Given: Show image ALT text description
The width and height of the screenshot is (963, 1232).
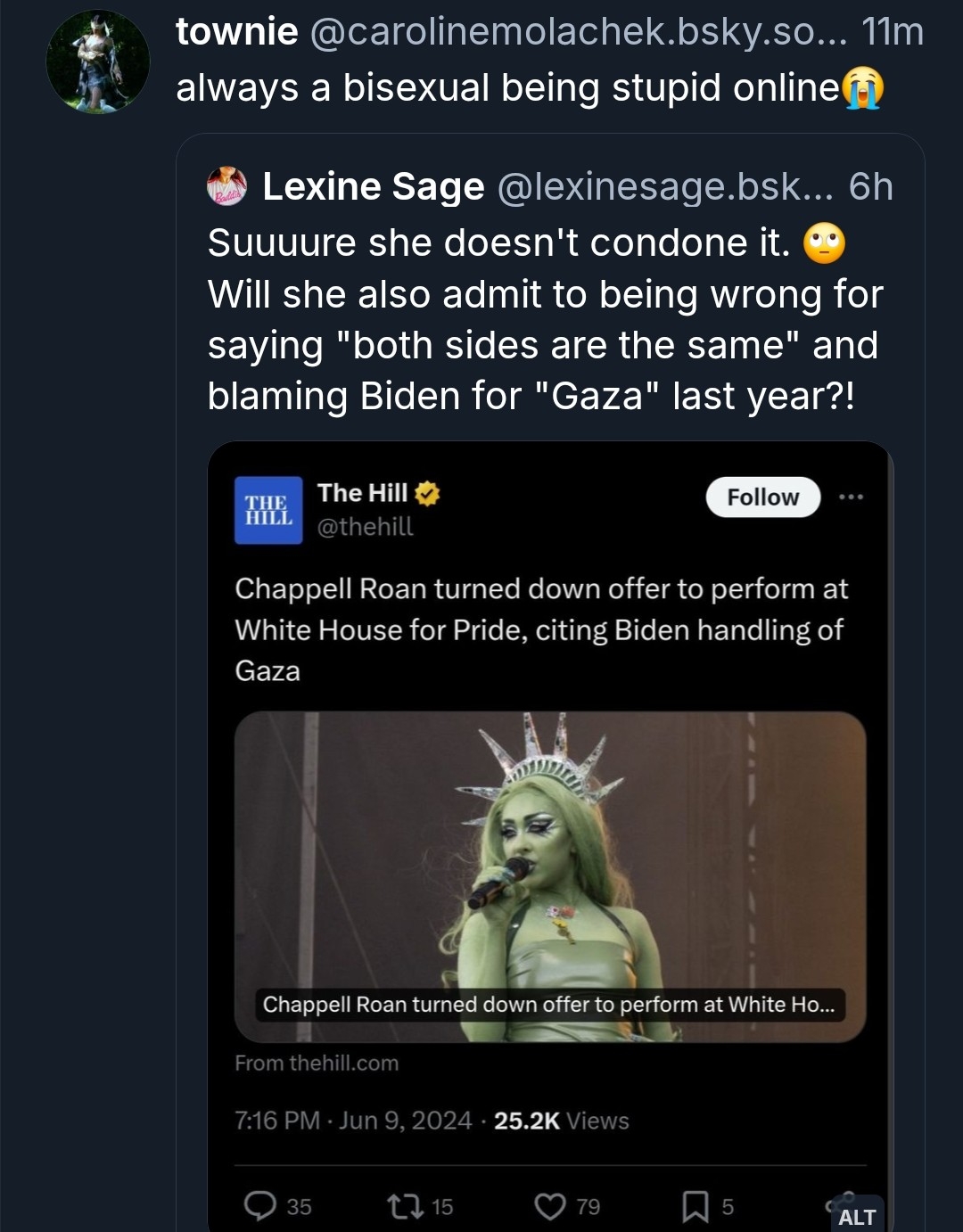Looking at the screenshot, I should click(x=857, y=1217).
